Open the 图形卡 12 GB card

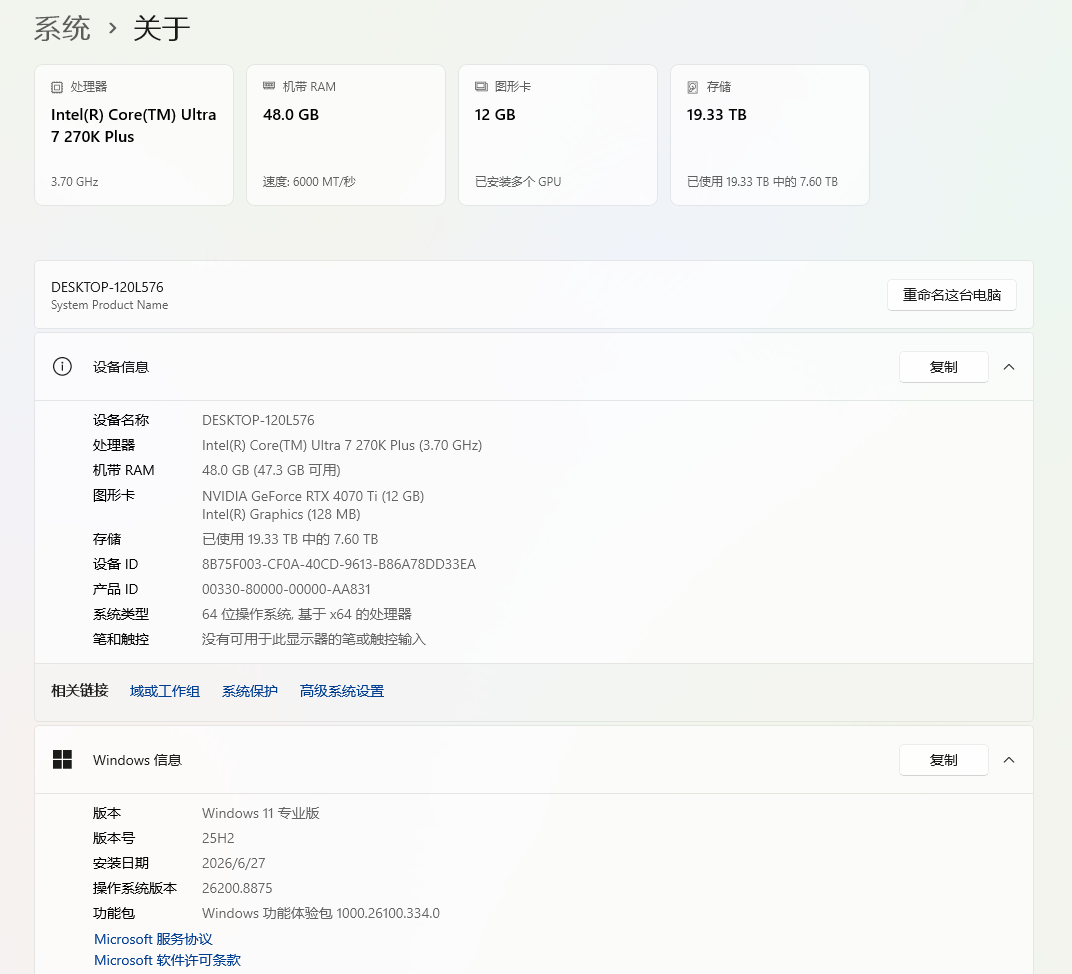point(558,135)
